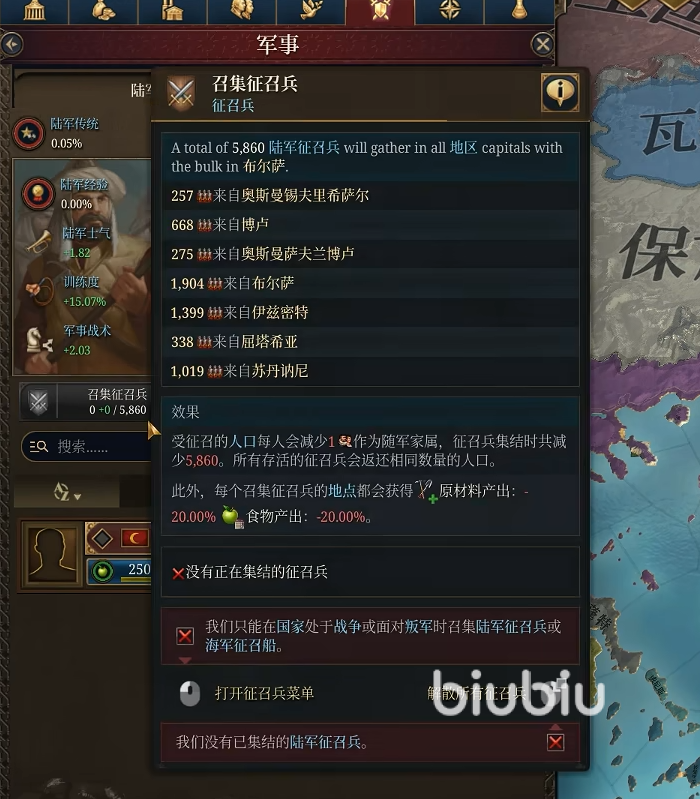The image size is (700, 799).
Task: Click 打开征召兵菜单 option
Action: coord(264,693)
